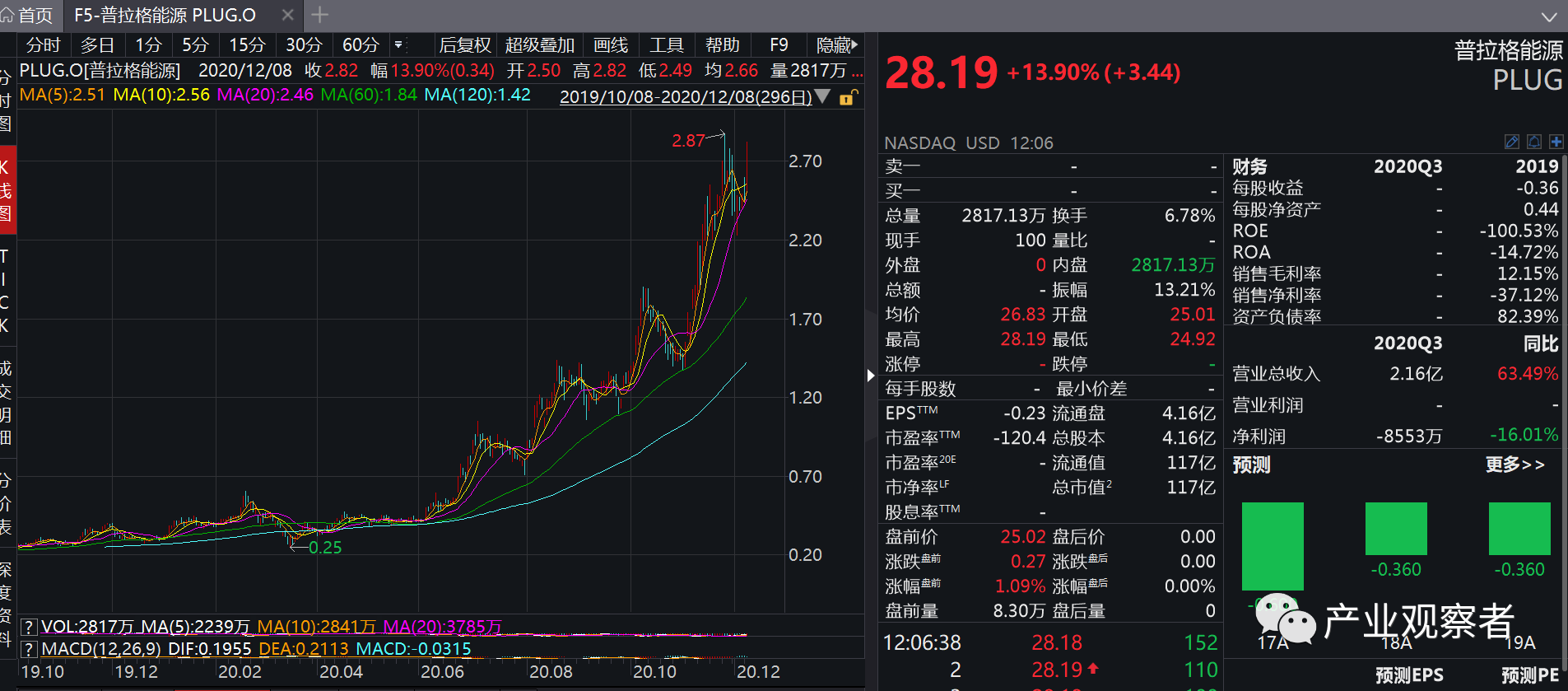The height and width of the screenshot is (691, 1568).
Task: Click 隐藏 to hide the side panel
Action: pyautogui.click(x=837, y=45)
